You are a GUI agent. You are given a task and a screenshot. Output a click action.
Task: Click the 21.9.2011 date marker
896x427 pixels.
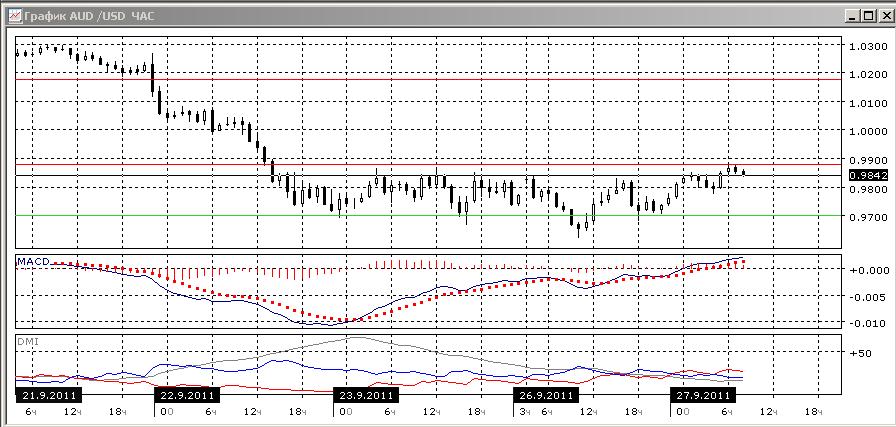[49, 395]
